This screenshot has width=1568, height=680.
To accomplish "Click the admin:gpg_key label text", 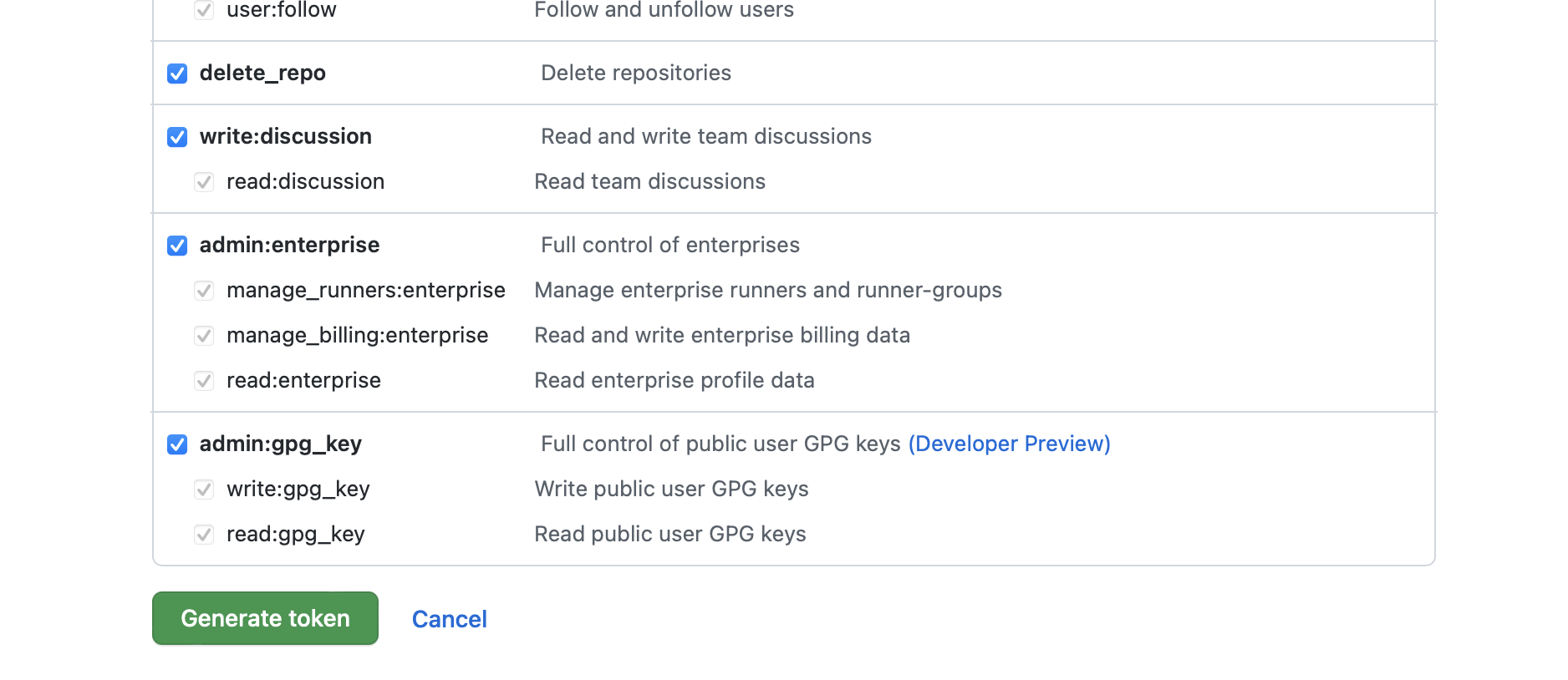I will click(280, 444).
